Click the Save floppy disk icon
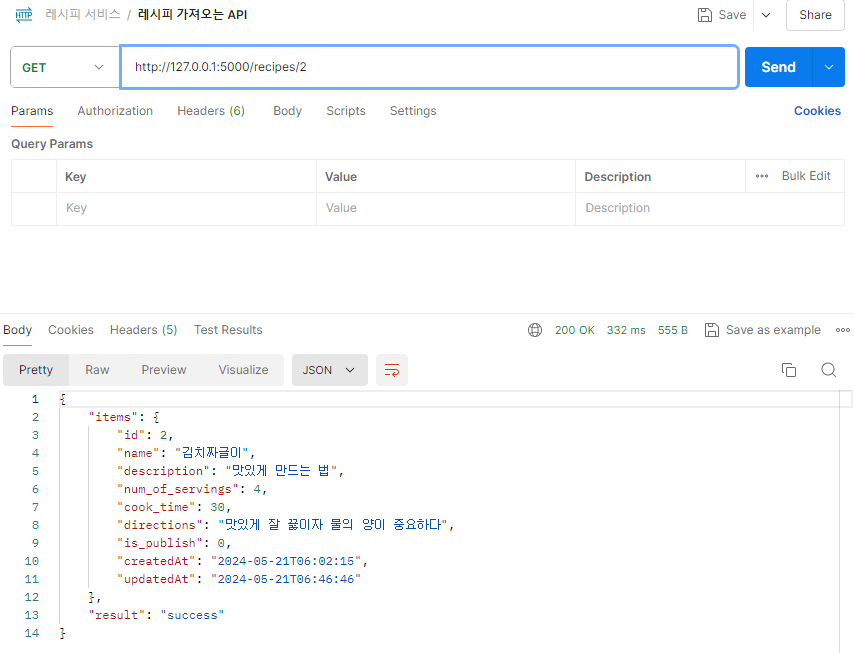This screenshot has width=854, height=653. click(705, 15)
